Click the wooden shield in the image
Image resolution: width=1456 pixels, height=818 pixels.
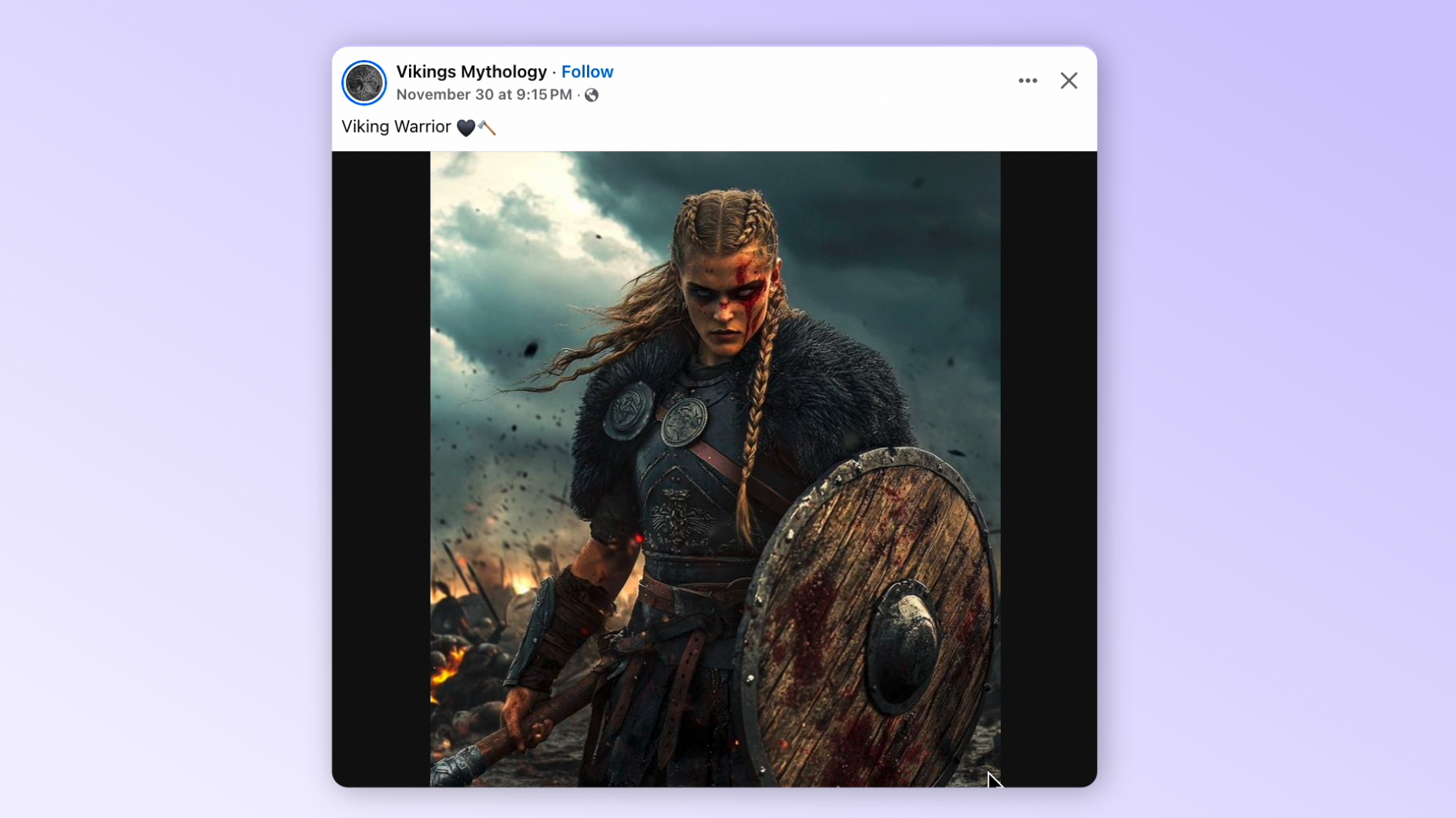tap(867, 616)
